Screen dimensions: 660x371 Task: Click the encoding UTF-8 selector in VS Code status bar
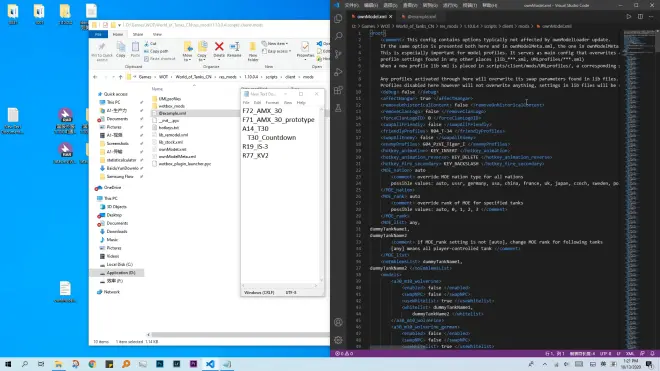[605, 354]
